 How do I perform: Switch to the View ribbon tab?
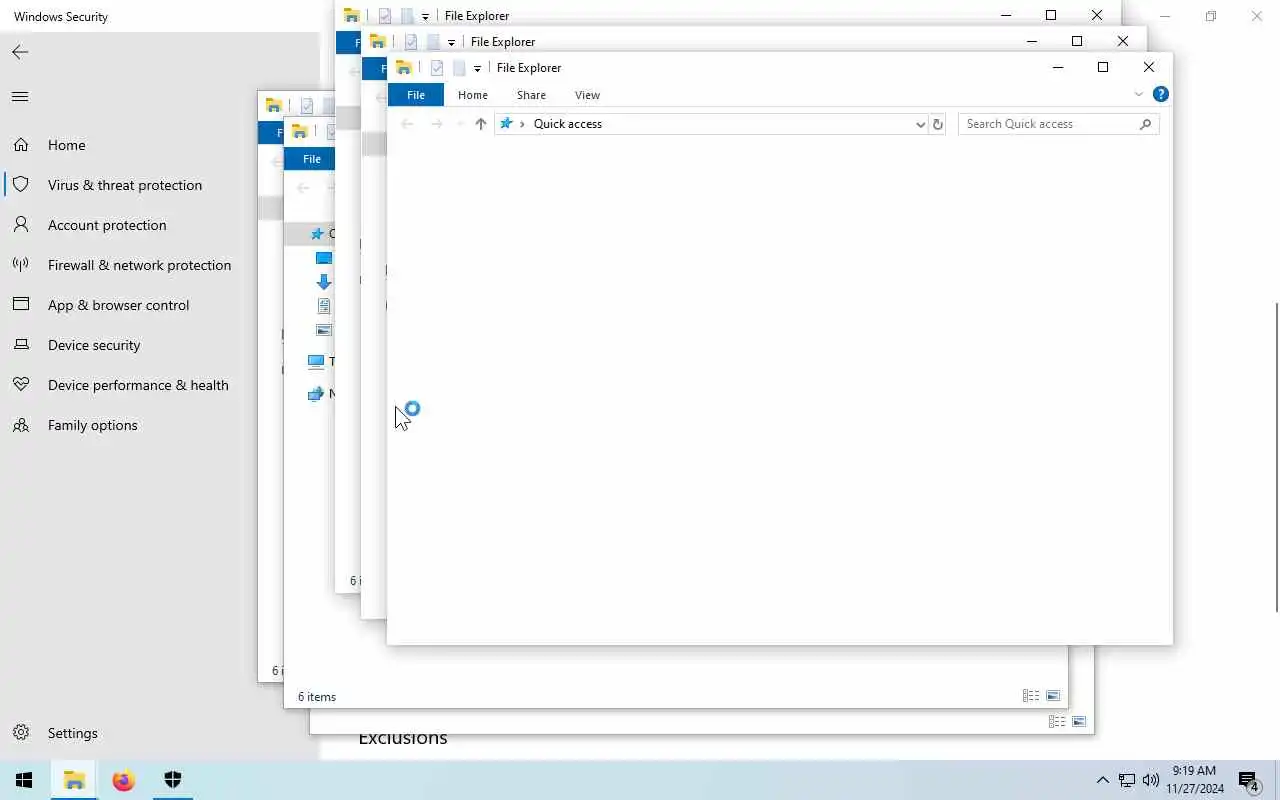tap(587, 95)
